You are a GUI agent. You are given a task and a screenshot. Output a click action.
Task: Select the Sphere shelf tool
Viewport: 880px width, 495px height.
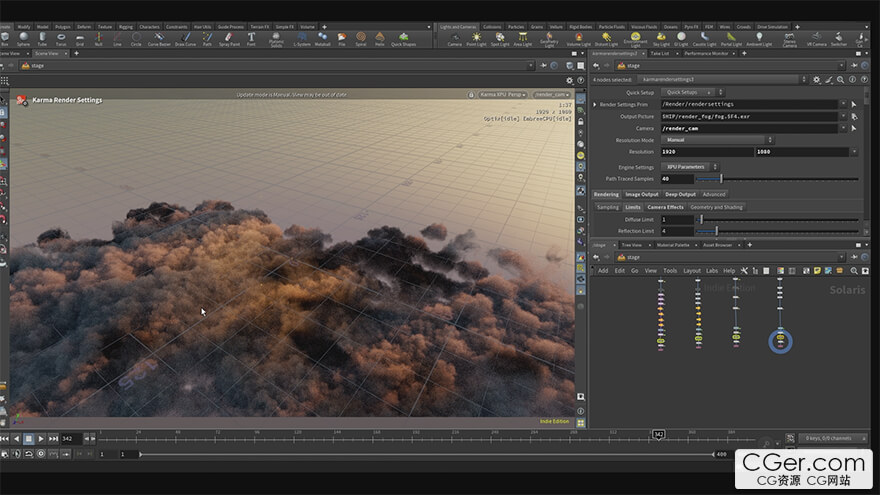23,38
